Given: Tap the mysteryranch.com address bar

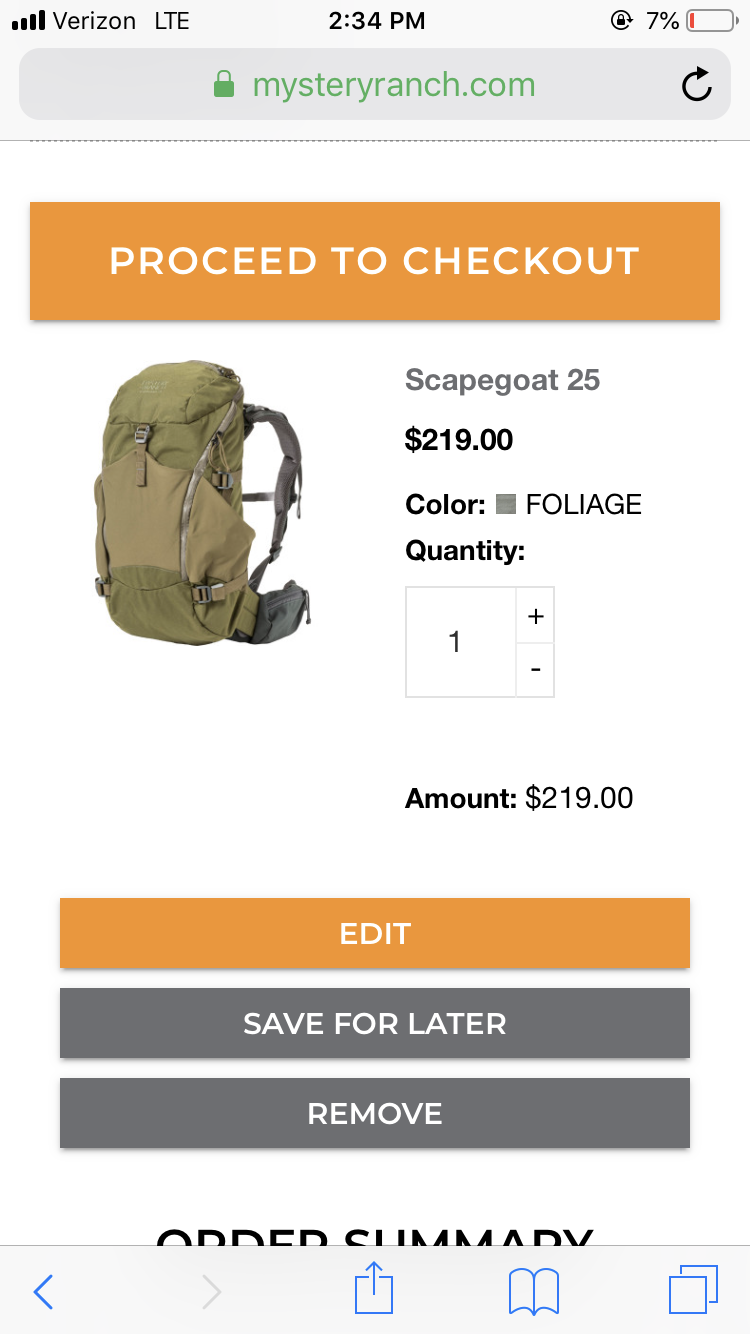Looking at the screenshot, I should 375,85.
